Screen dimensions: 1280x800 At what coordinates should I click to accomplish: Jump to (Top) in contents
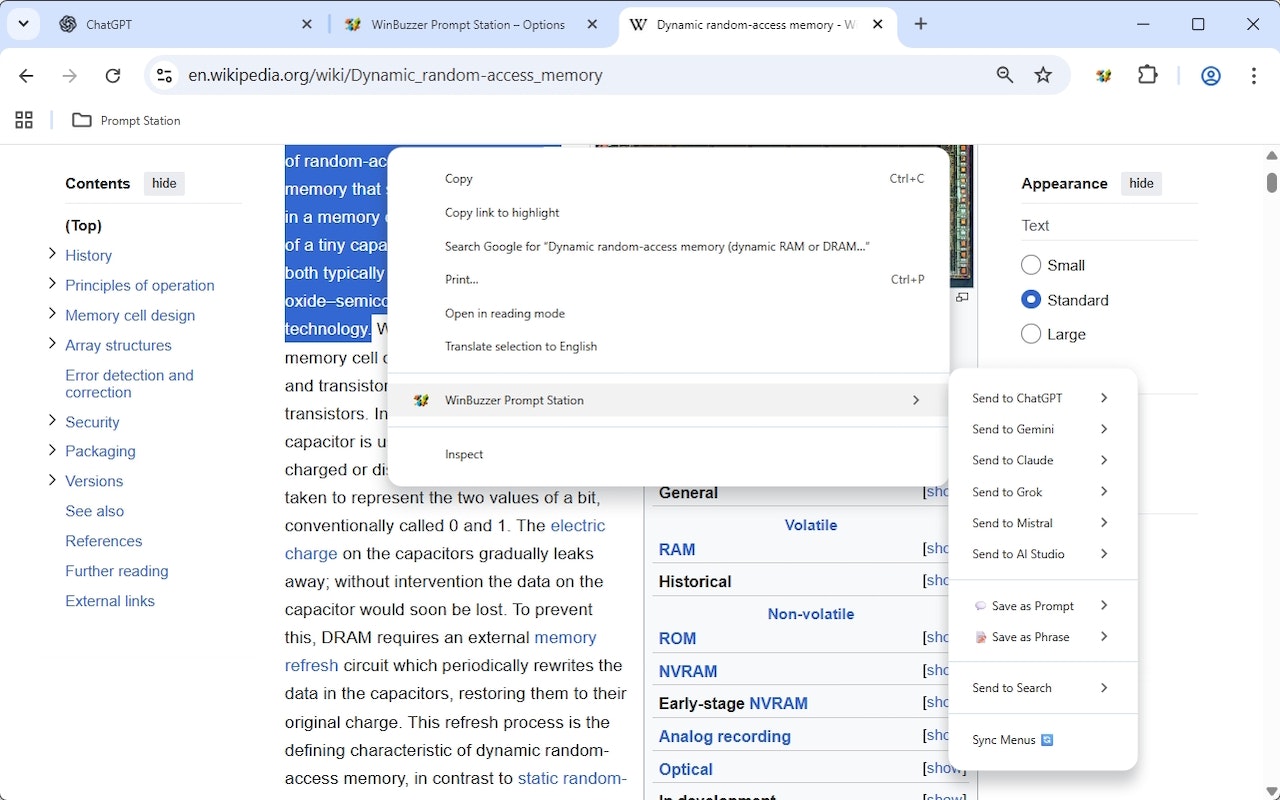(83, 225)
